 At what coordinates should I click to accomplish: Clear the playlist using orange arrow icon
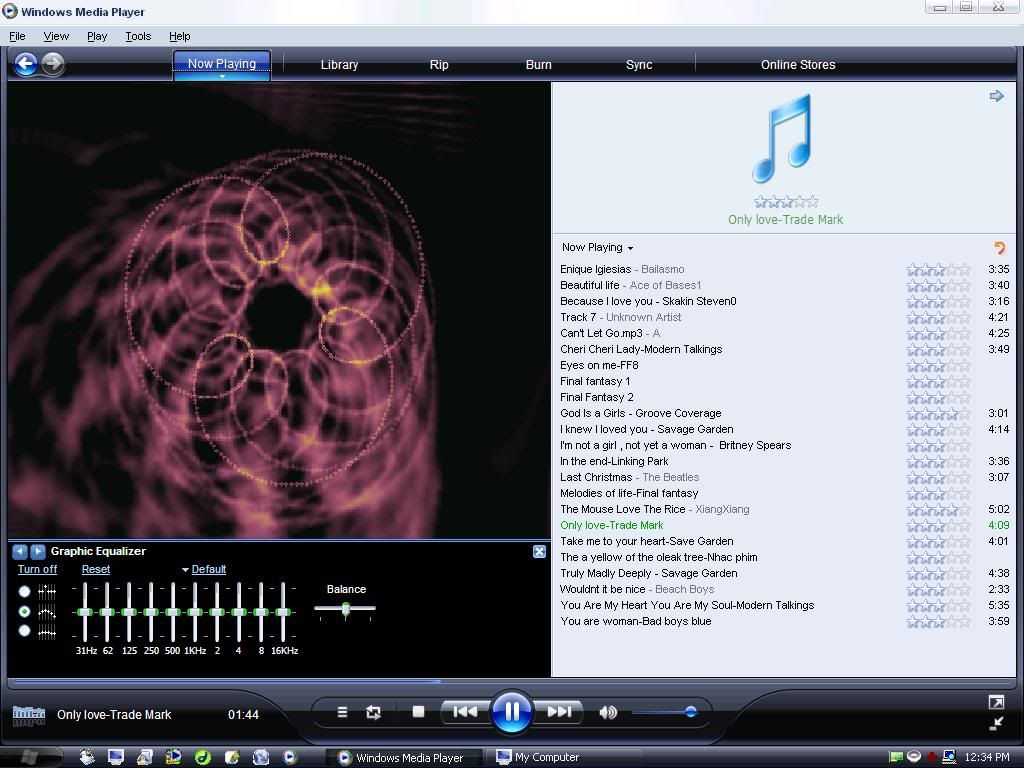pos(998,248)
